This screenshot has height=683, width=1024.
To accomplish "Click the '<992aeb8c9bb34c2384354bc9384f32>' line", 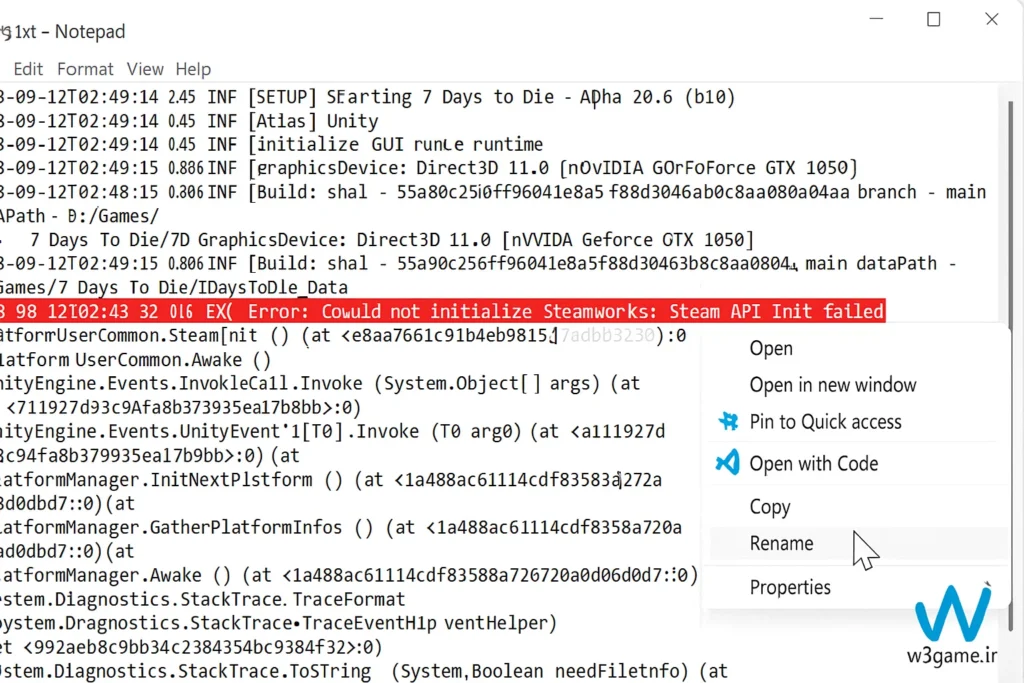I will (191, 647).
